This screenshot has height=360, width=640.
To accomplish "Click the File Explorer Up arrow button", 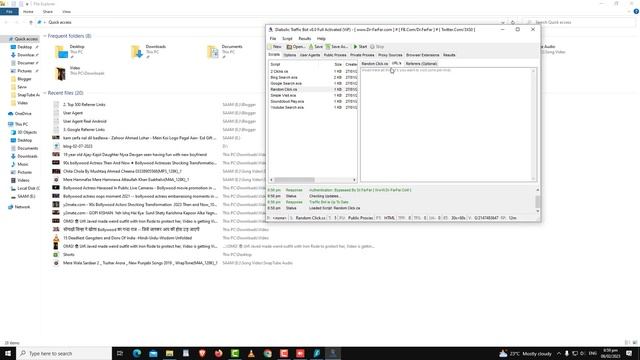I will click(31, 22).
